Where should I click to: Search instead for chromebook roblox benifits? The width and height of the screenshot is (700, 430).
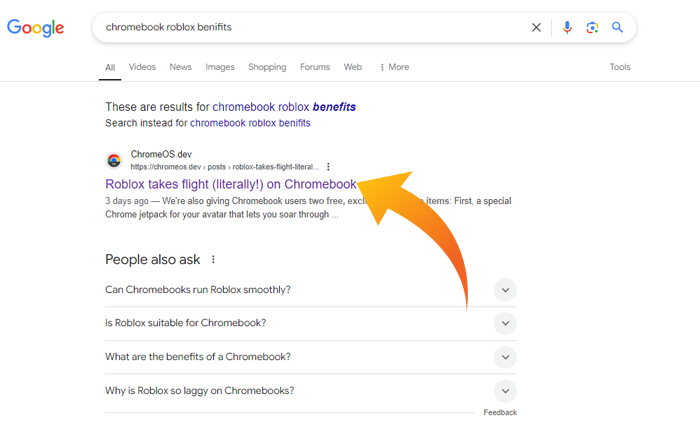click(x=250, y=123)
